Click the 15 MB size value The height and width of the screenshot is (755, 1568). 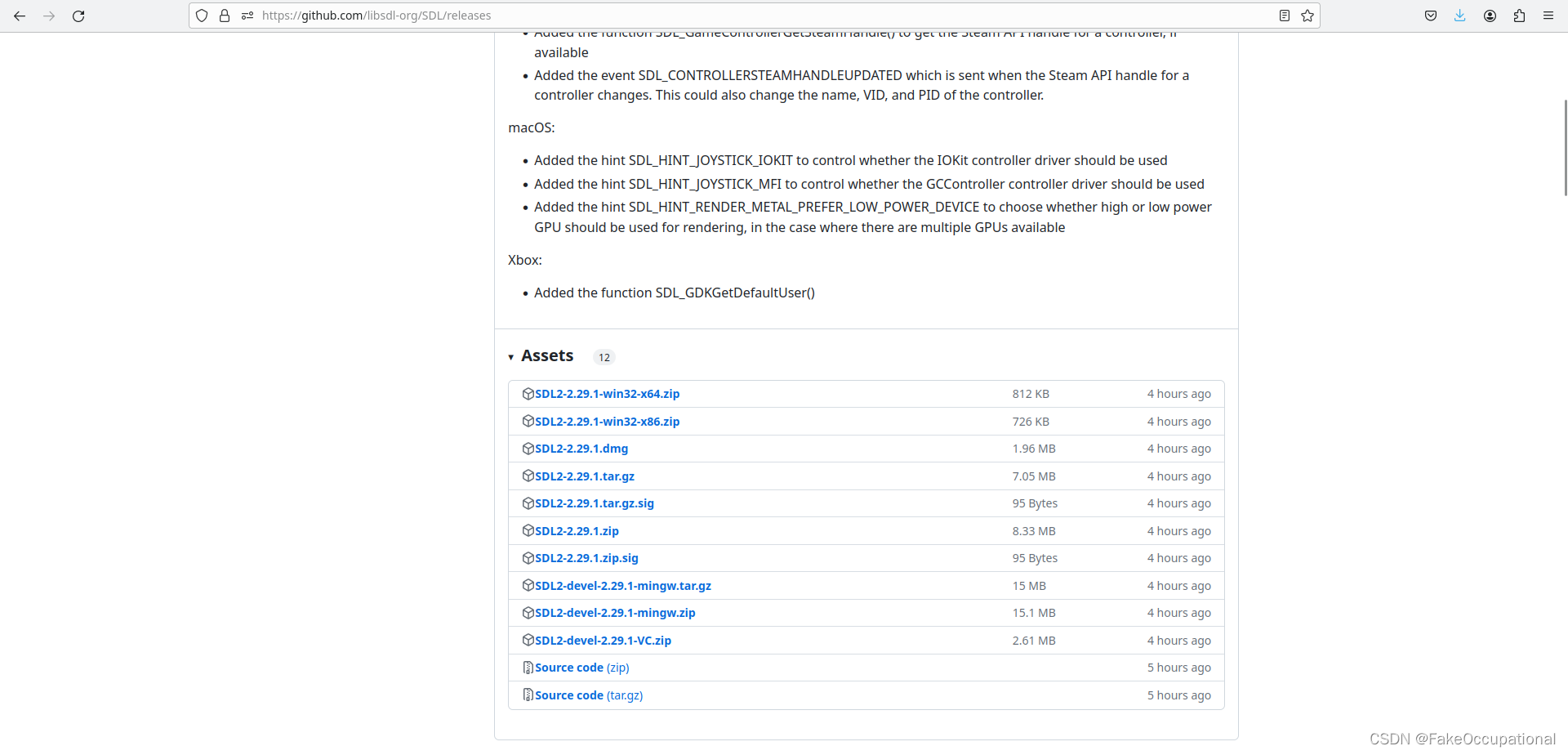click(1029, 586)
